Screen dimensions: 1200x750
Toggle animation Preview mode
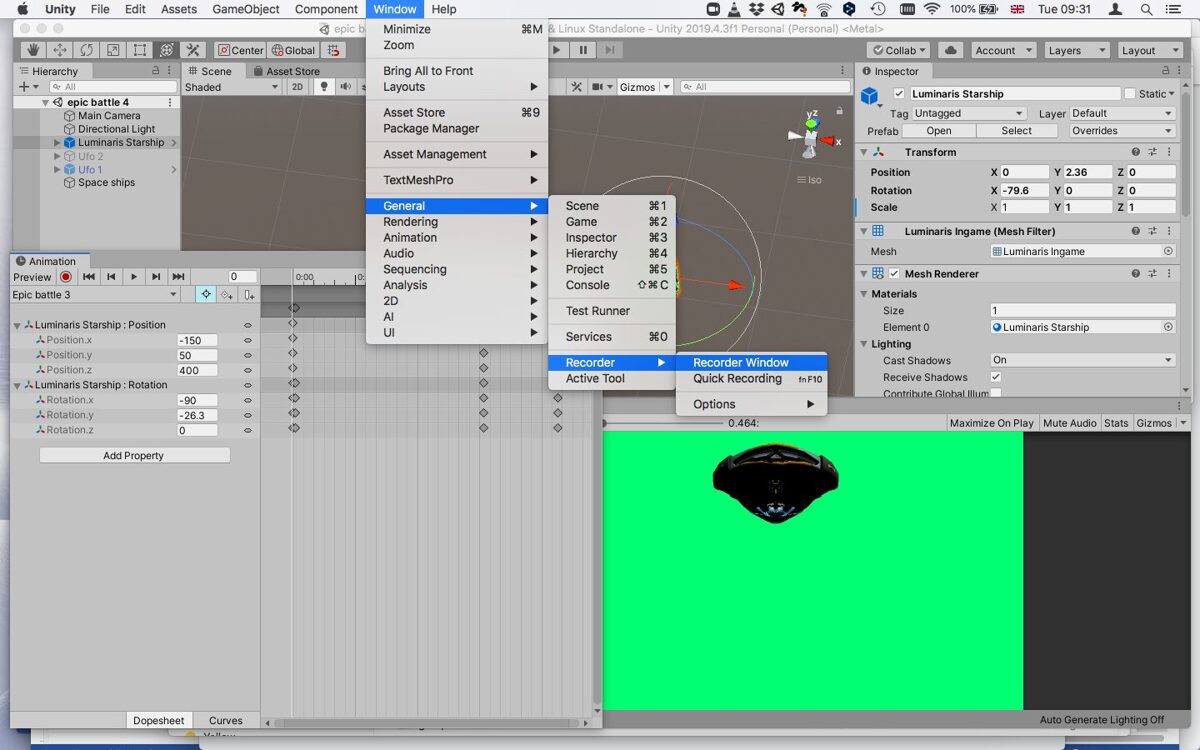pyautogui.click(x=32, y=277)
